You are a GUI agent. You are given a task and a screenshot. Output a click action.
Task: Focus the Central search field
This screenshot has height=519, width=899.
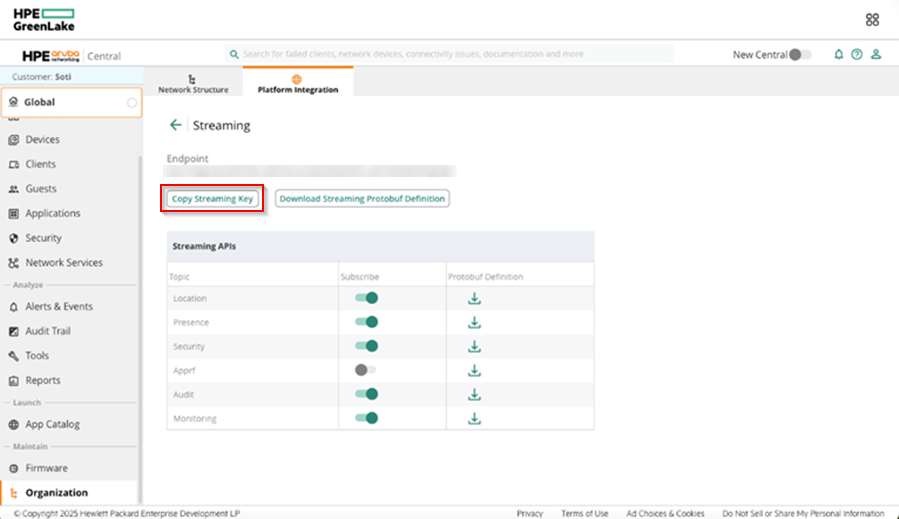450,54
